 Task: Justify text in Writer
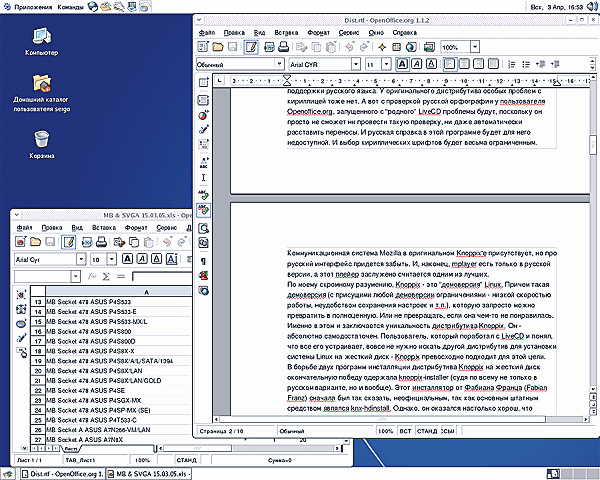493,64
